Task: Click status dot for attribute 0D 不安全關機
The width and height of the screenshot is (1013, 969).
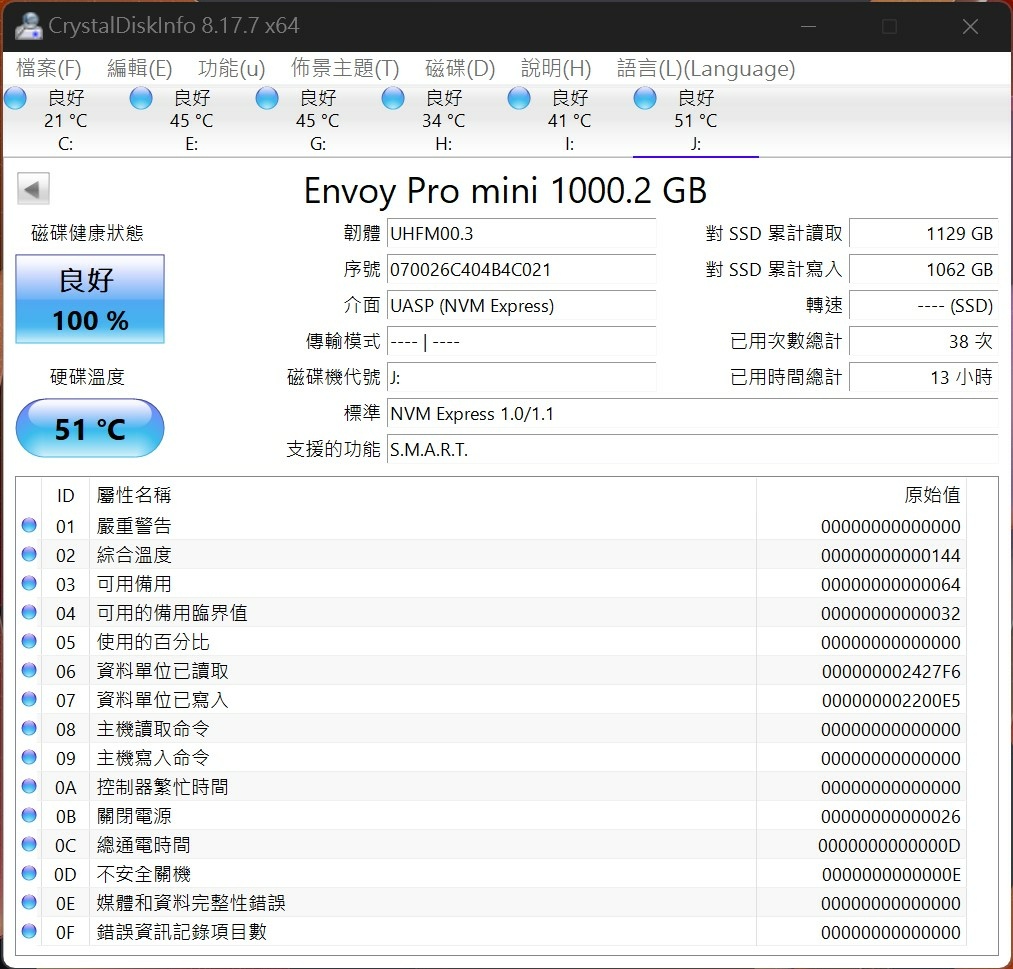Action: 29,873
